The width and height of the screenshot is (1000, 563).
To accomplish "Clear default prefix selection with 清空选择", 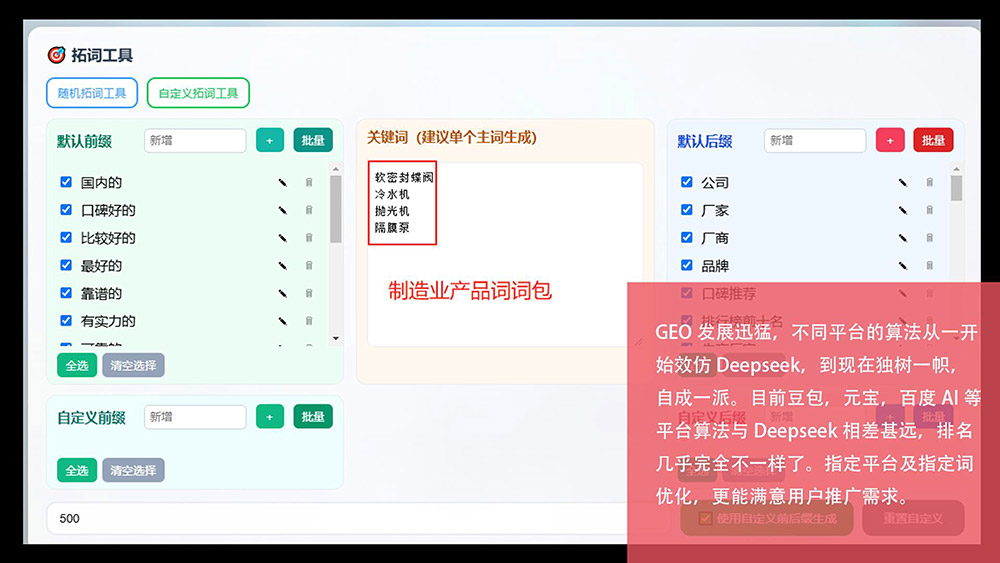I will tap(133, 365).
